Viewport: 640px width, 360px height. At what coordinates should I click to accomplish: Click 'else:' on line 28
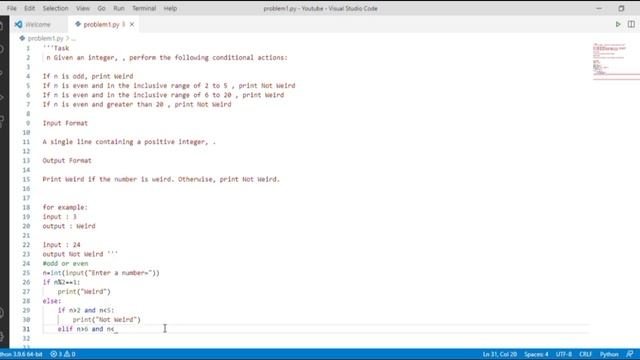point(52,301)
